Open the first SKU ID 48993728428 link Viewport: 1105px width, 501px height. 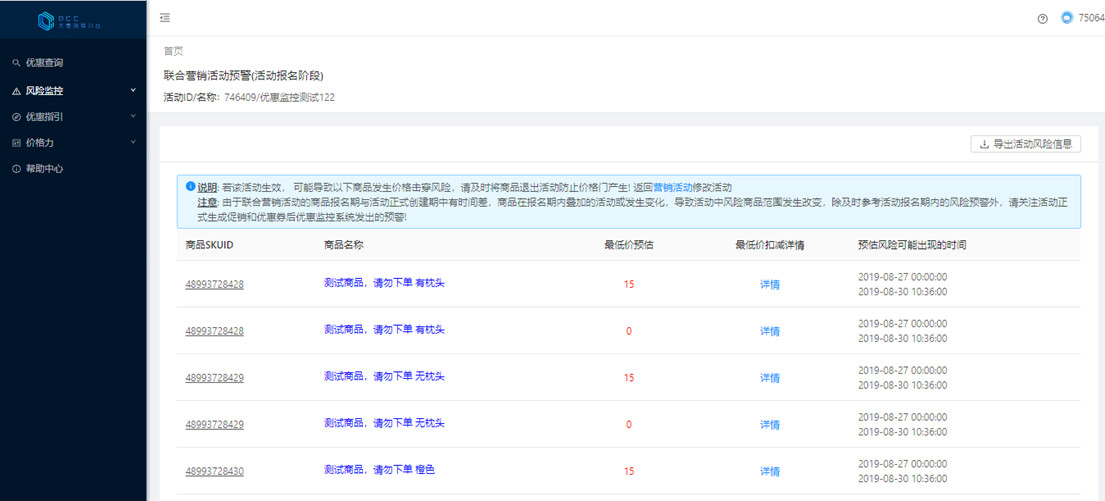pos(214,284)
